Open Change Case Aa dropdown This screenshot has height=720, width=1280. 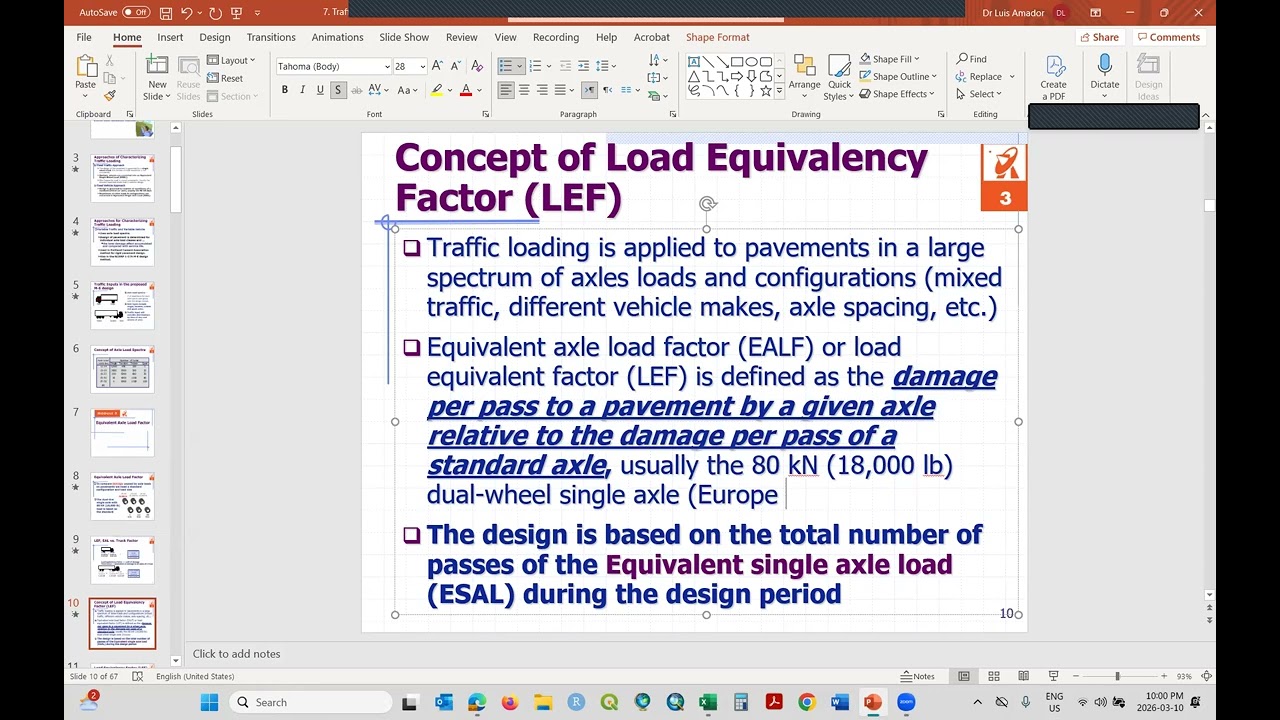(407, 90)
